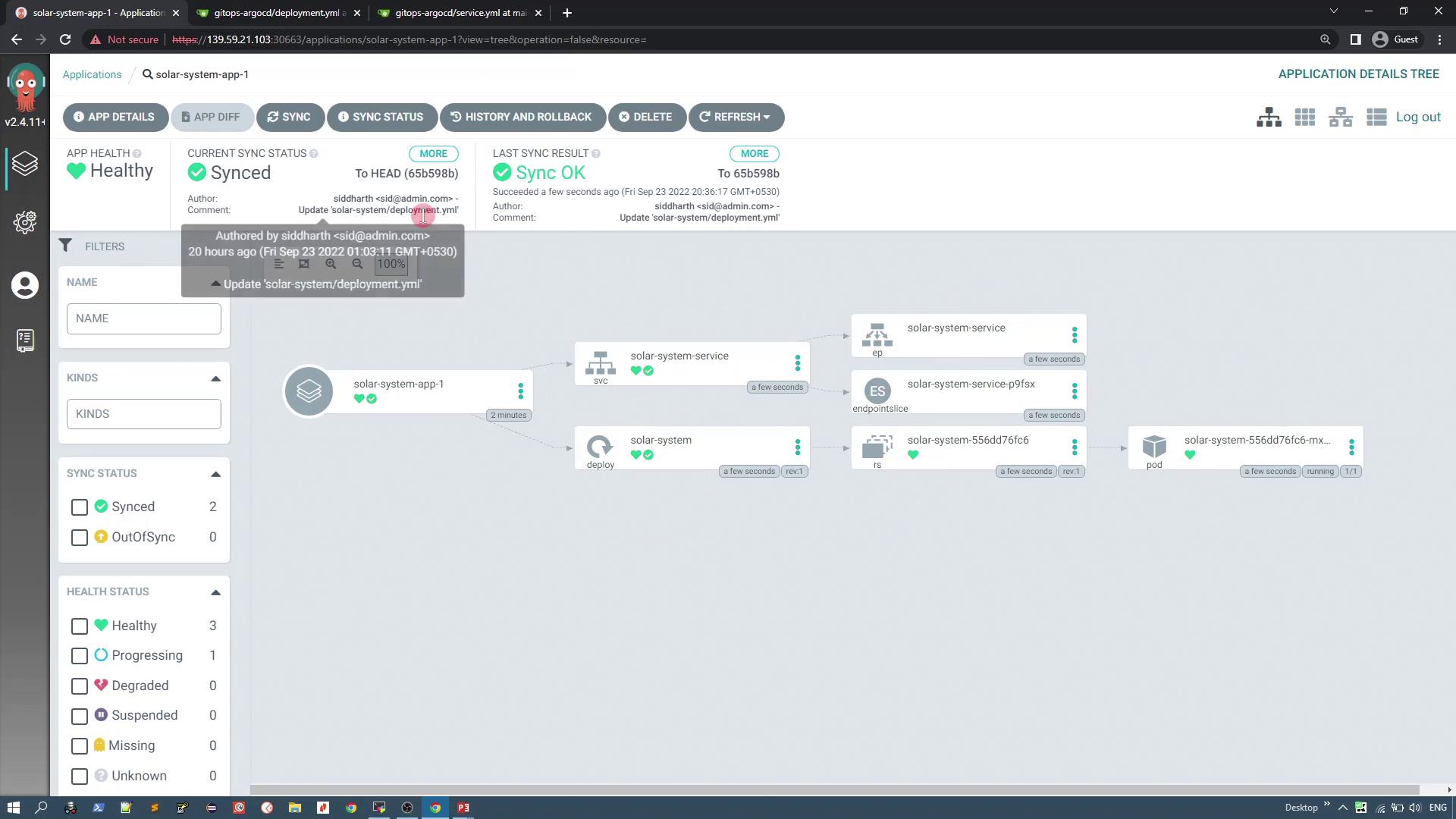Collapse the KINDS filter section
This screenshot has height=819, width=1456.
(x=215, y=378)
